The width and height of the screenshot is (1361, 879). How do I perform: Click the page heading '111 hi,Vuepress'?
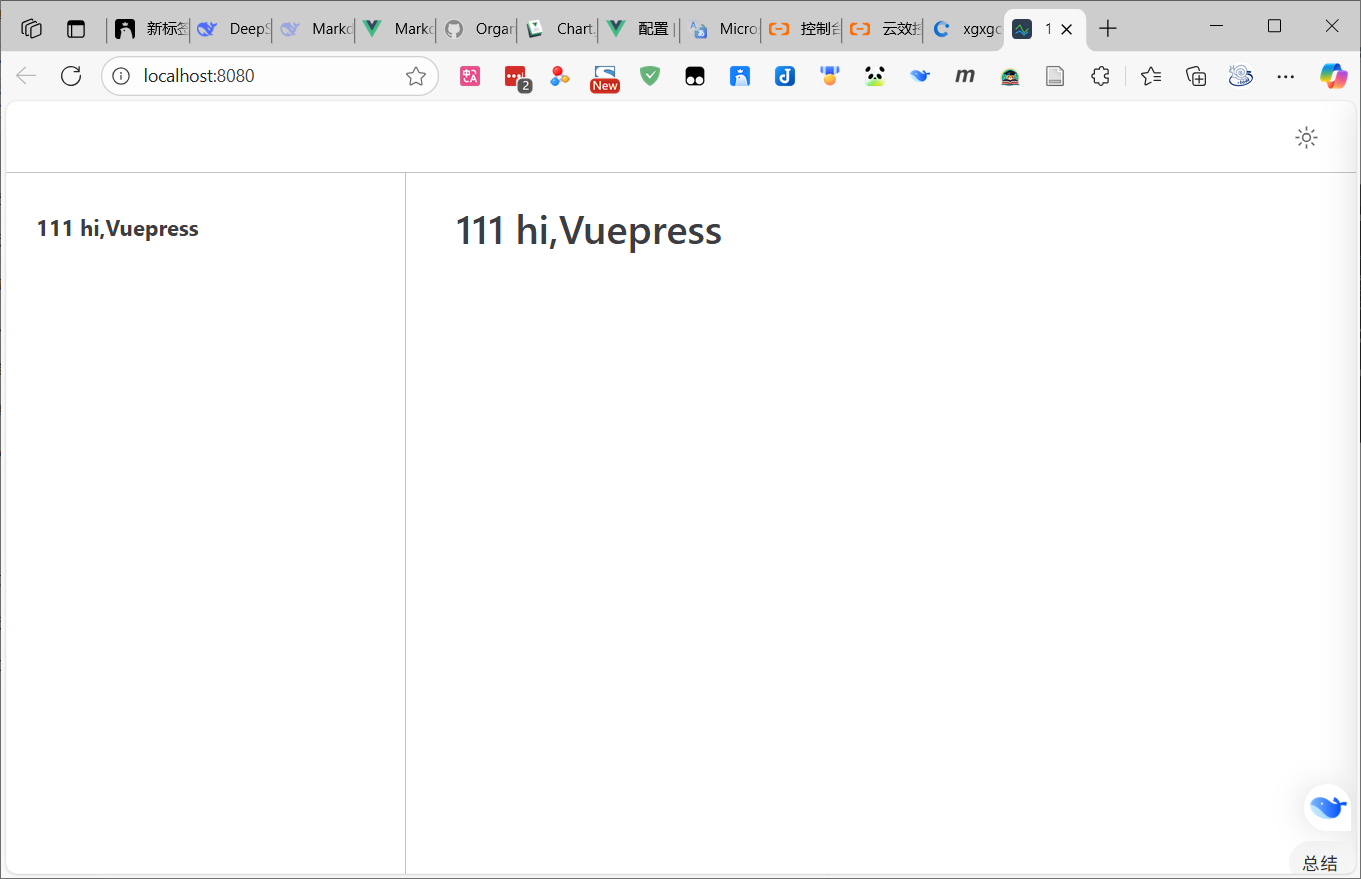coord(588,231)
